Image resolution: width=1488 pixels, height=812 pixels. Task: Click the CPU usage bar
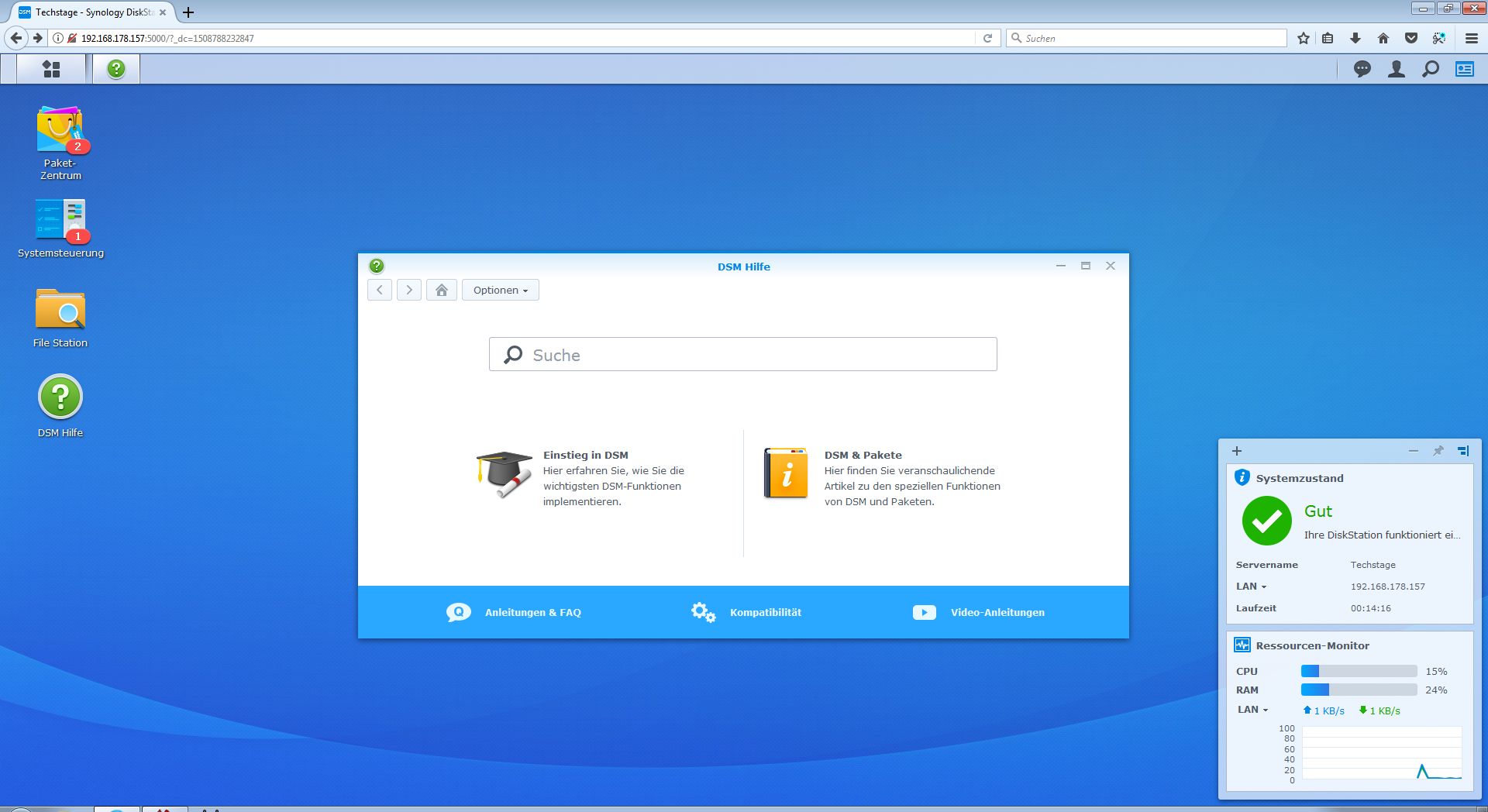click(x=1359, y=671)
